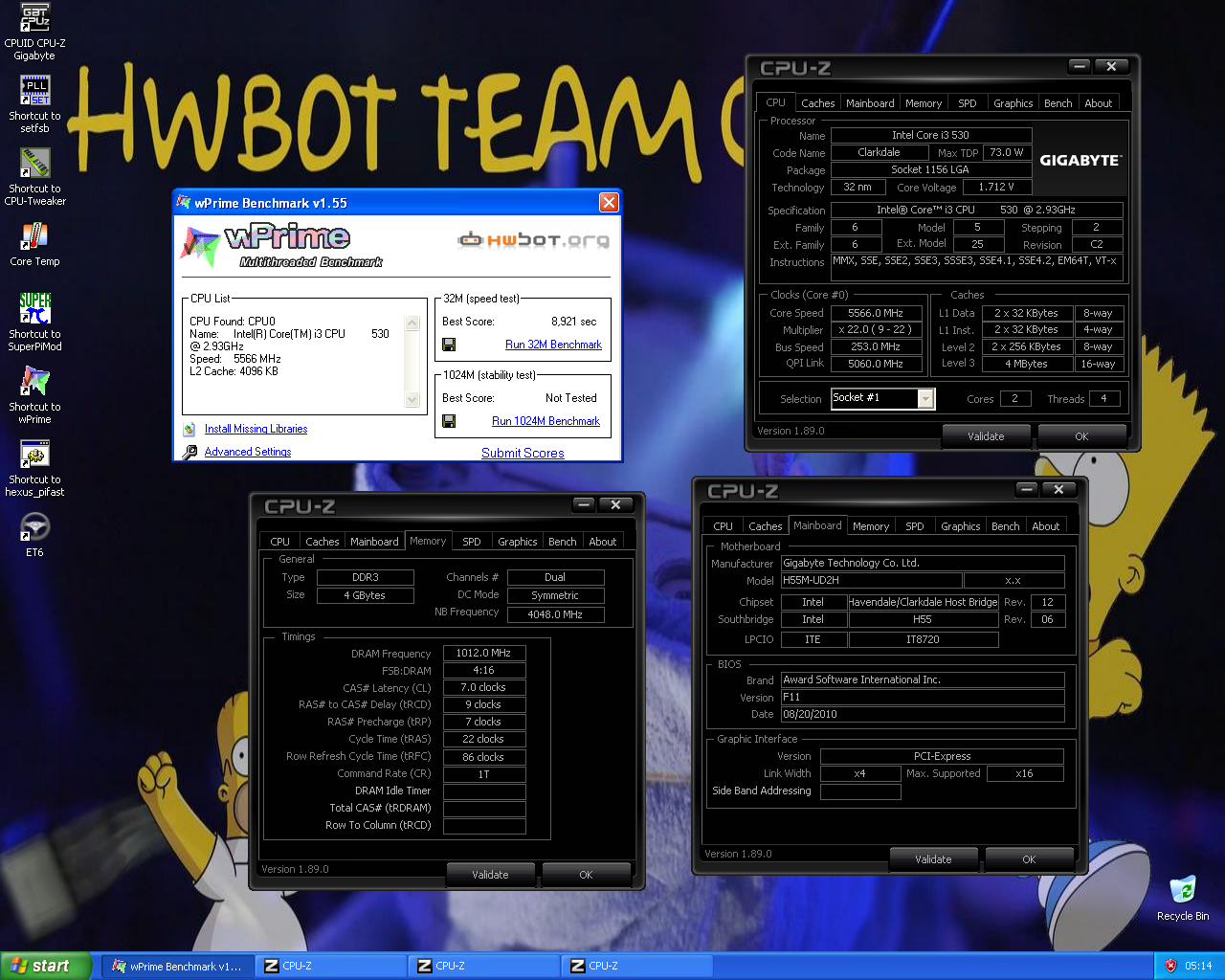Click Validate in CPU-Z Mainboard window
The width and height of the screenshot is (1225, 980).
pyautogui.click(x=933, y=859)
